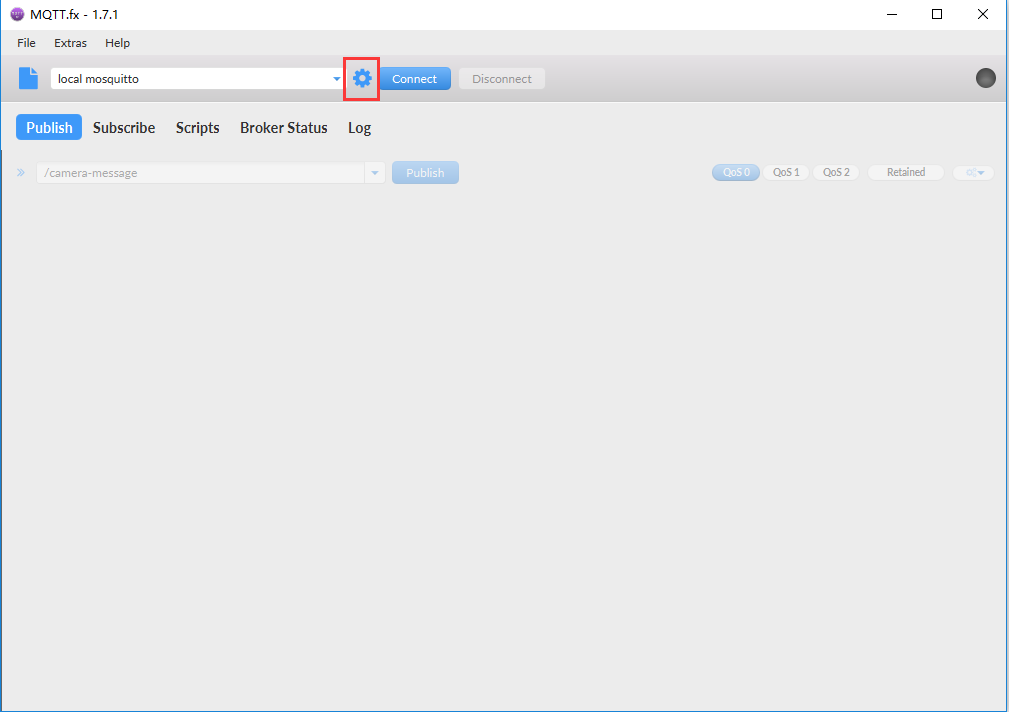Enable the Retained message toggle
1009x712 pixels.
pyautogui.click(x=905, y=172)
